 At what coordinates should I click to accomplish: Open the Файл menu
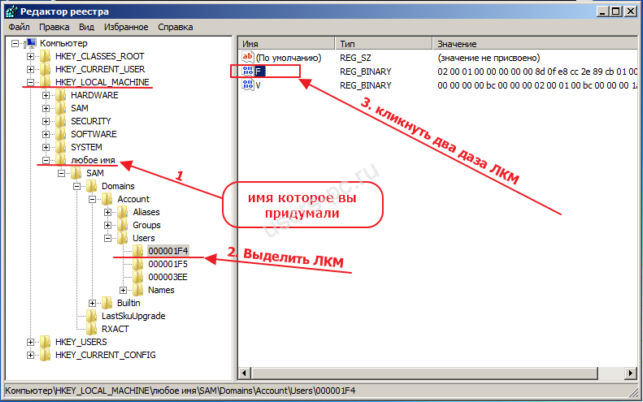19,27
